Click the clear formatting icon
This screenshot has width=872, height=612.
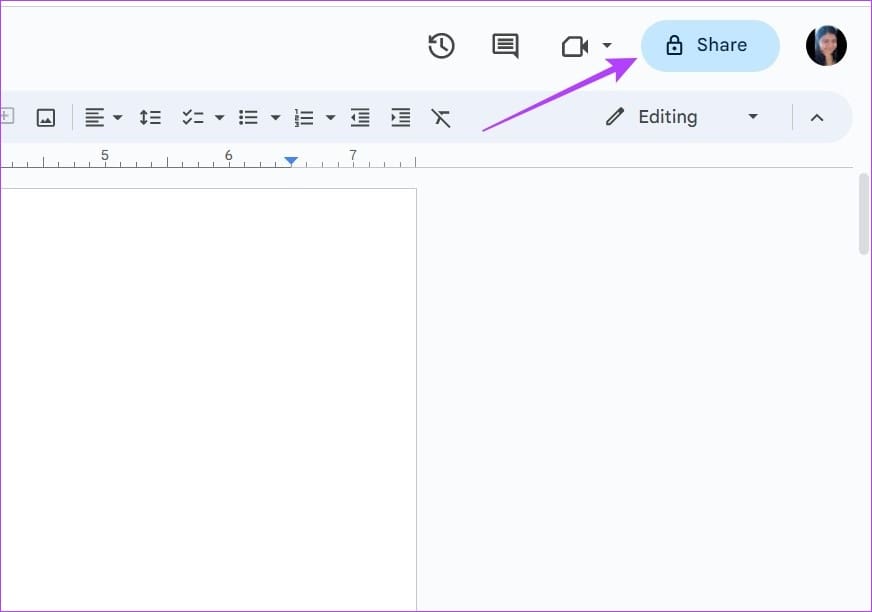(x=440, y=117)
